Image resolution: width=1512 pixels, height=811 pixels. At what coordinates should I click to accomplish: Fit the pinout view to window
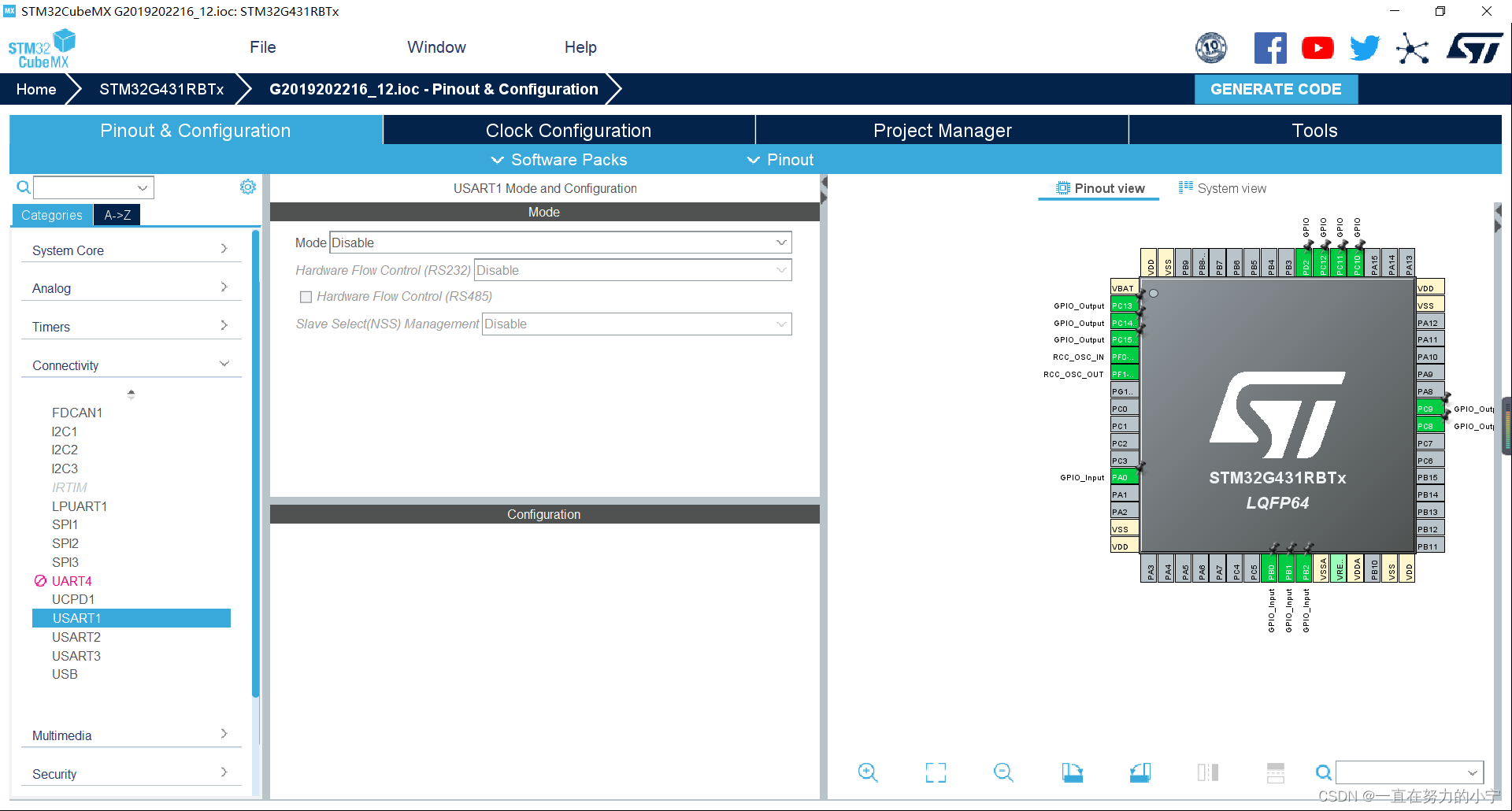pyautogui.click(x=936, y=772)
